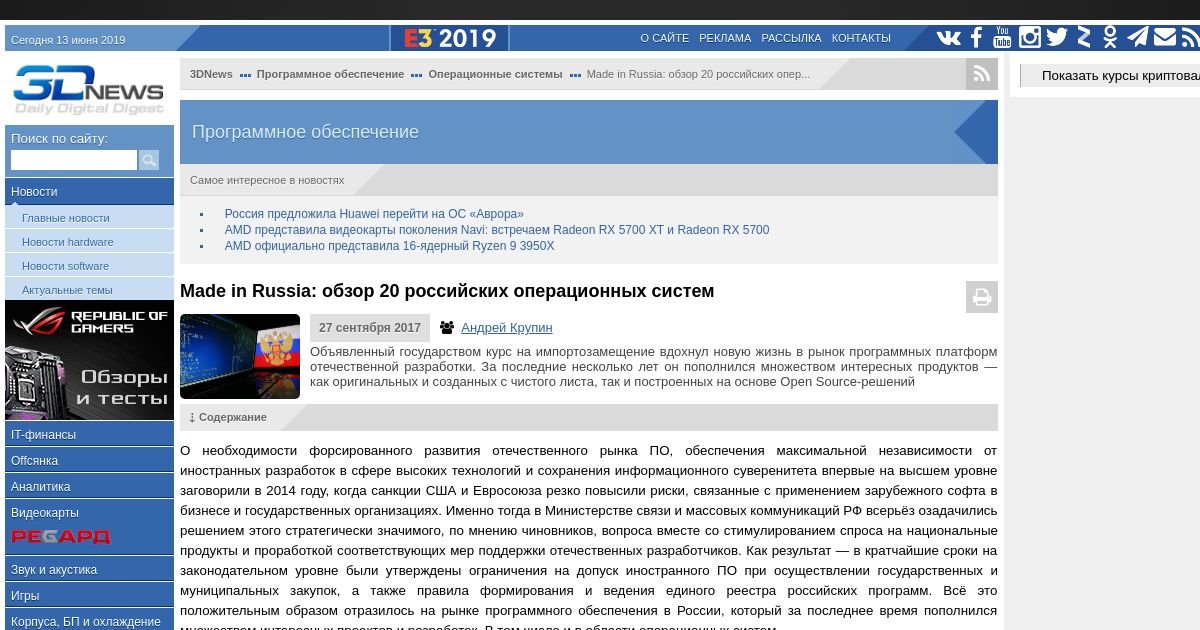The height and width of the screenshot is (630, 1200).
Task: Click the article title Made in Russia
Action: pyautogui.click(x=447, y=291)
